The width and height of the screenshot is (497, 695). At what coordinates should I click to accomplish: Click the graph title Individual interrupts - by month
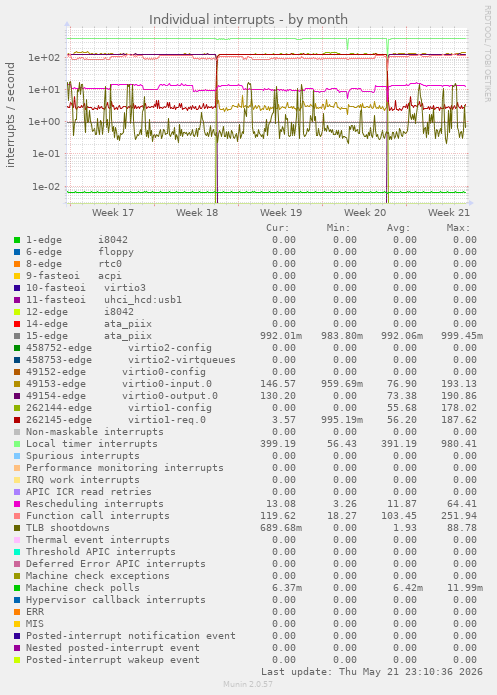248,20
